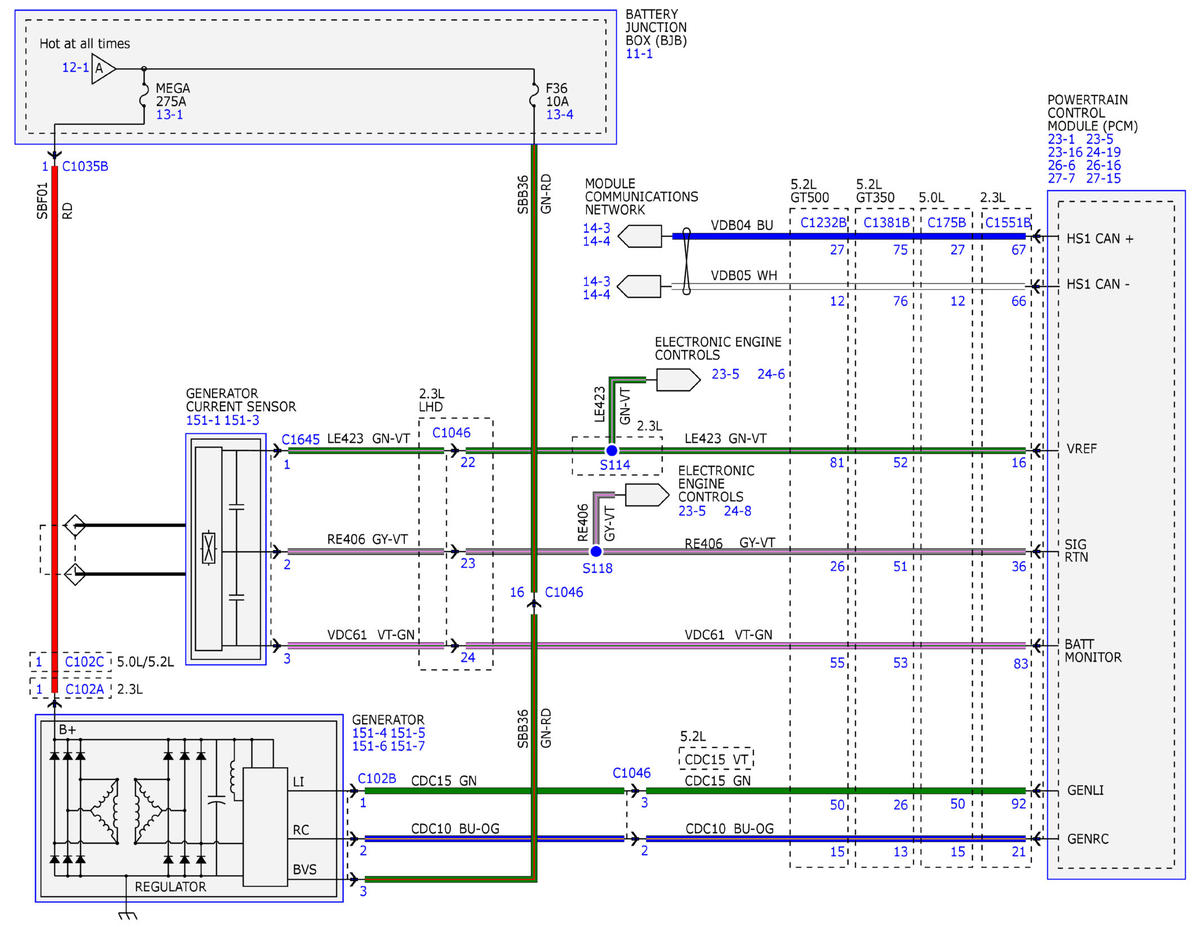Click the BATT MONITOR pin label
The width and height of the screenshot is (1200, 927).
click(x=1093, y=650)
